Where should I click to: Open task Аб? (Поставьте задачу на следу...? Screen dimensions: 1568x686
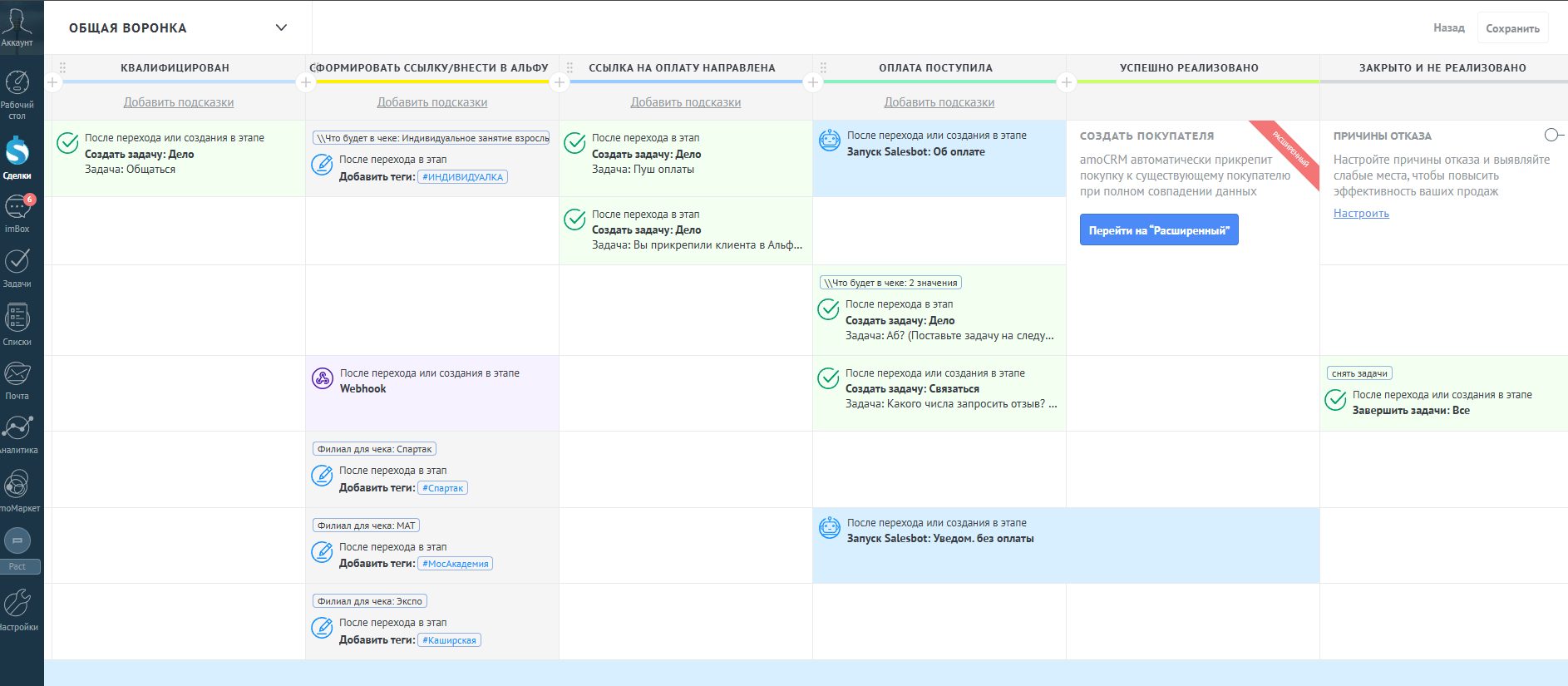coord(949,336)
